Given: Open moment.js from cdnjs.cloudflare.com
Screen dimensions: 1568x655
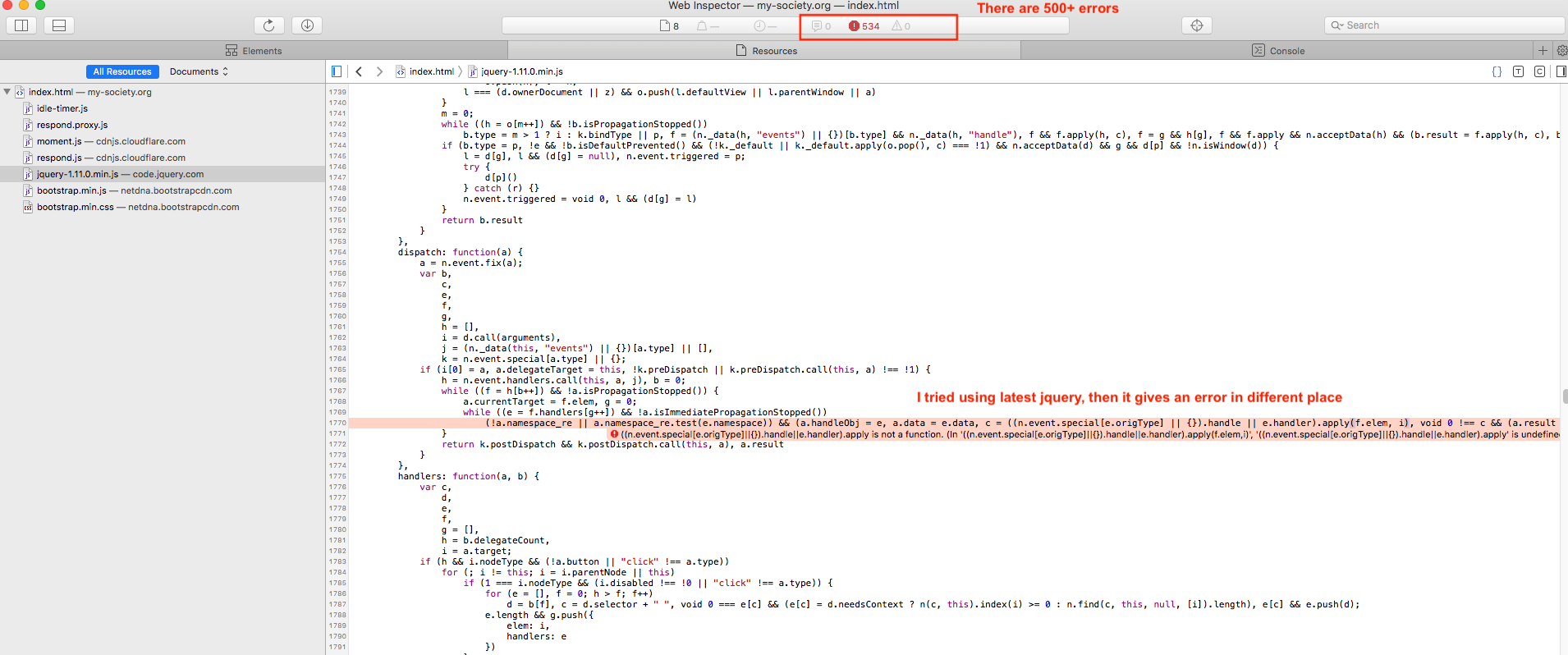Looking at the screenshot, I should pyautogui.click(x=163, y=141).
